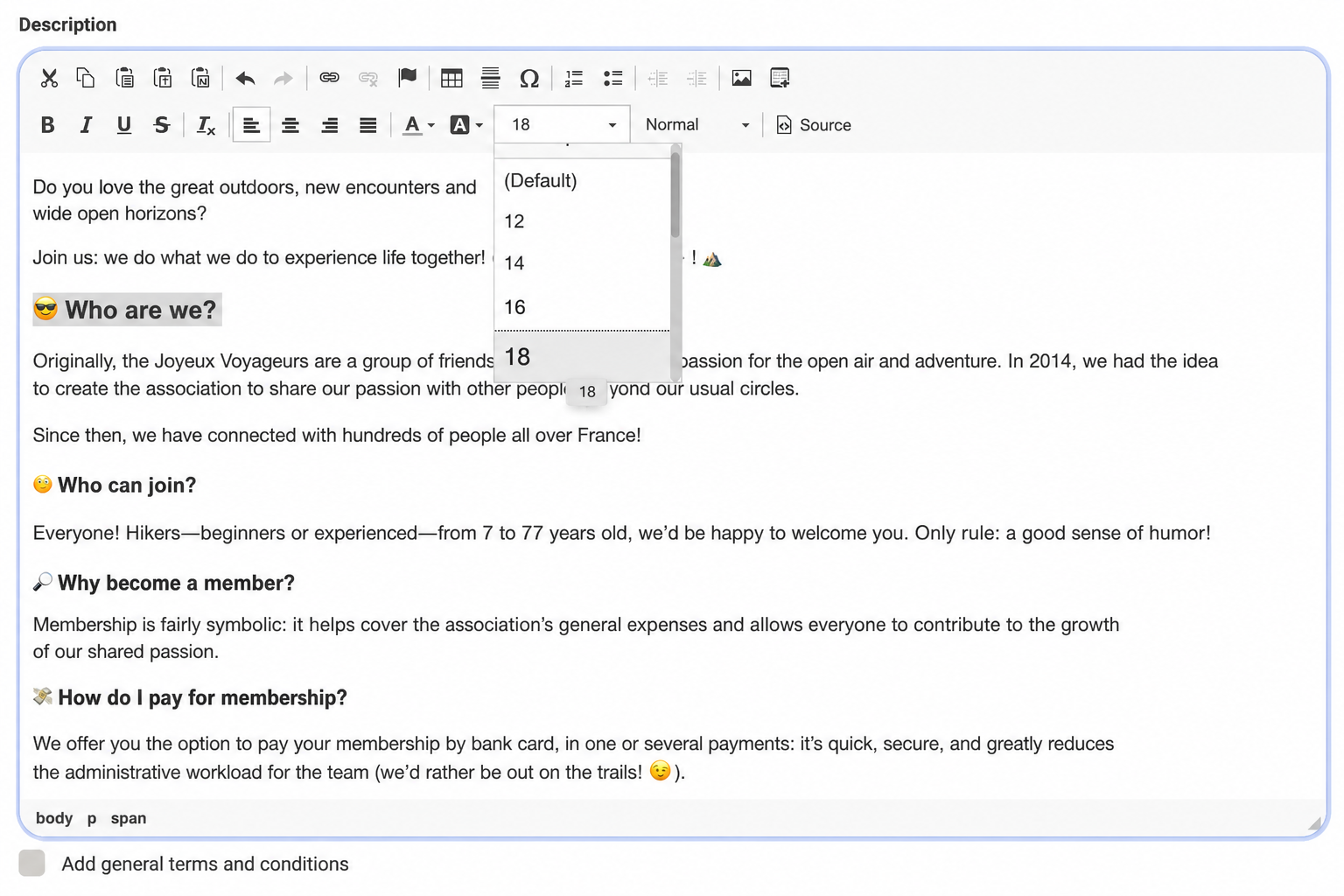Click Paste from Word icon
The width and height of the screenshot is (1344, 896).
[x=200, y=78]
